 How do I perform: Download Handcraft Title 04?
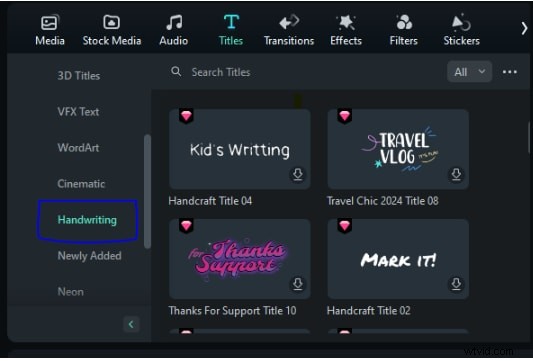click(x=298, y=175)
